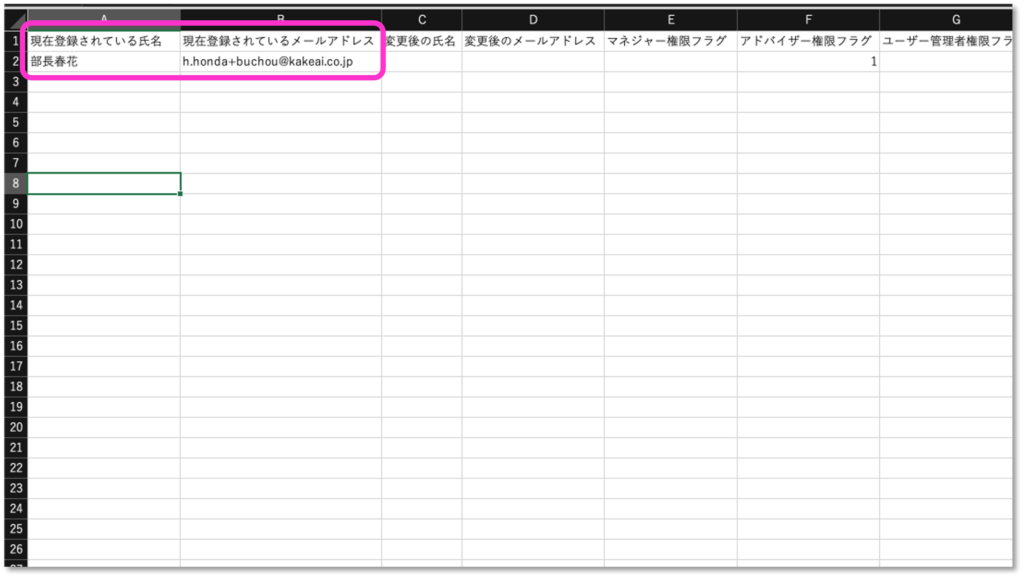The image size is (1024, 579).
Task: Select row 9 header
Action: coord(16,204)
